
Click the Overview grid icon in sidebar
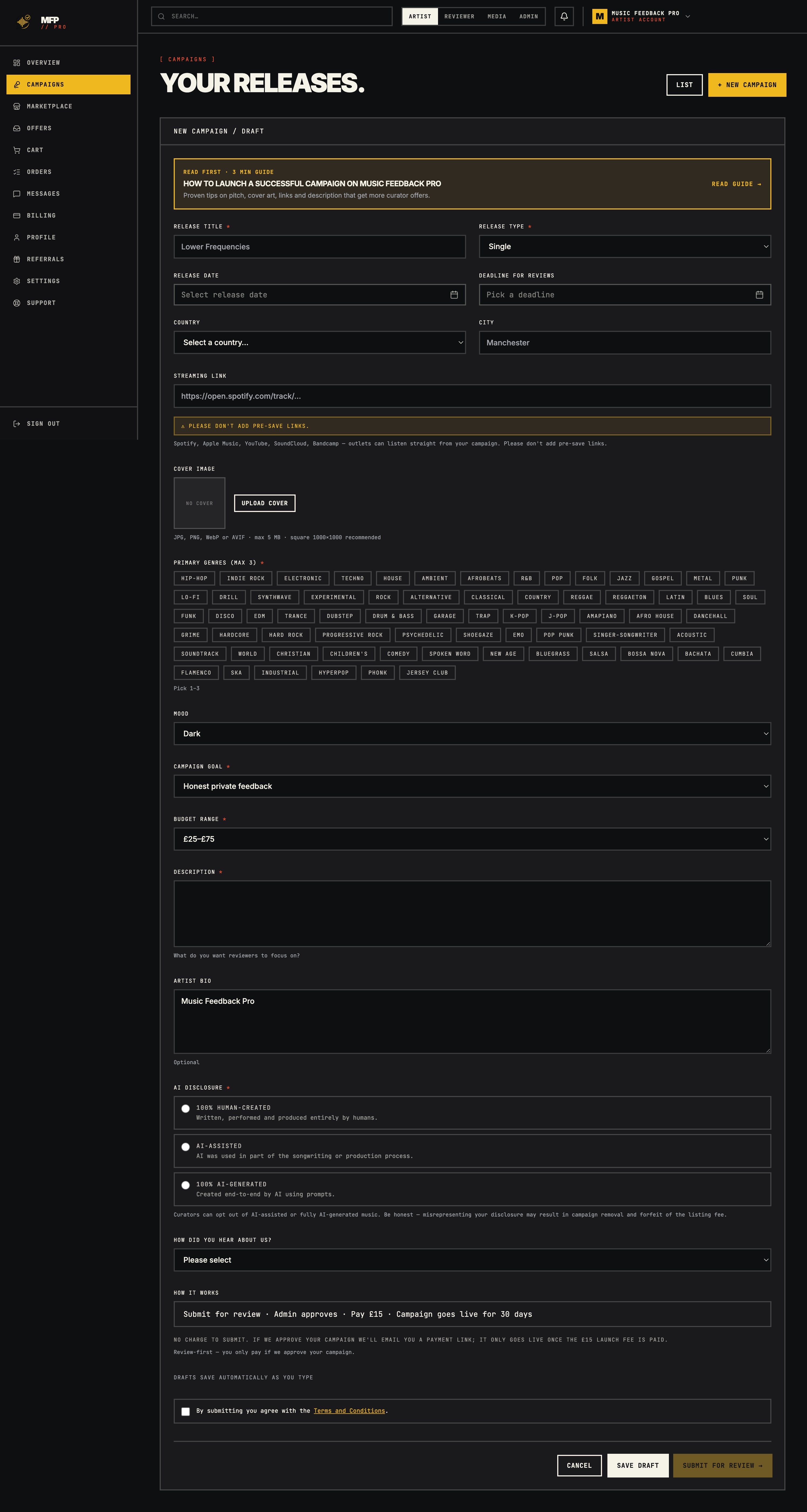(16, 63)
